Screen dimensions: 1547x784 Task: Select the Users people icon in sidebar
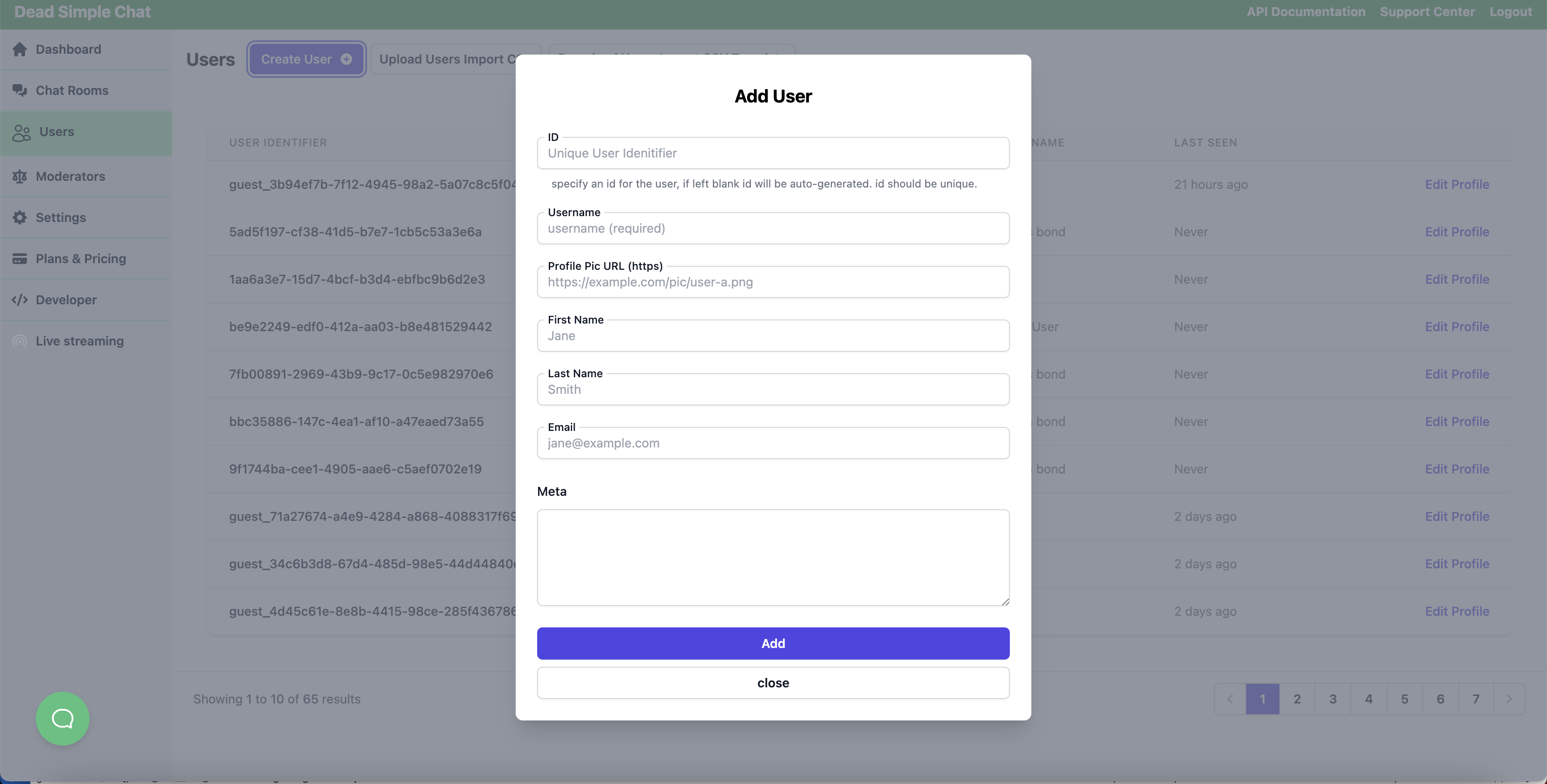tap(21, 132)
